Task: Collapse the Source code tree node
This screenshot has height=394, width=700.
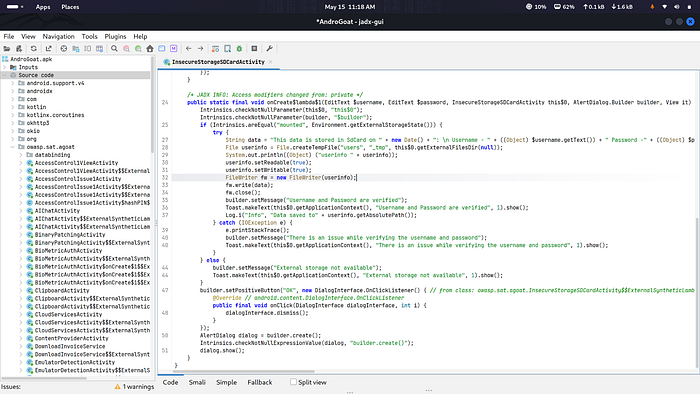Action: [5, 75]
